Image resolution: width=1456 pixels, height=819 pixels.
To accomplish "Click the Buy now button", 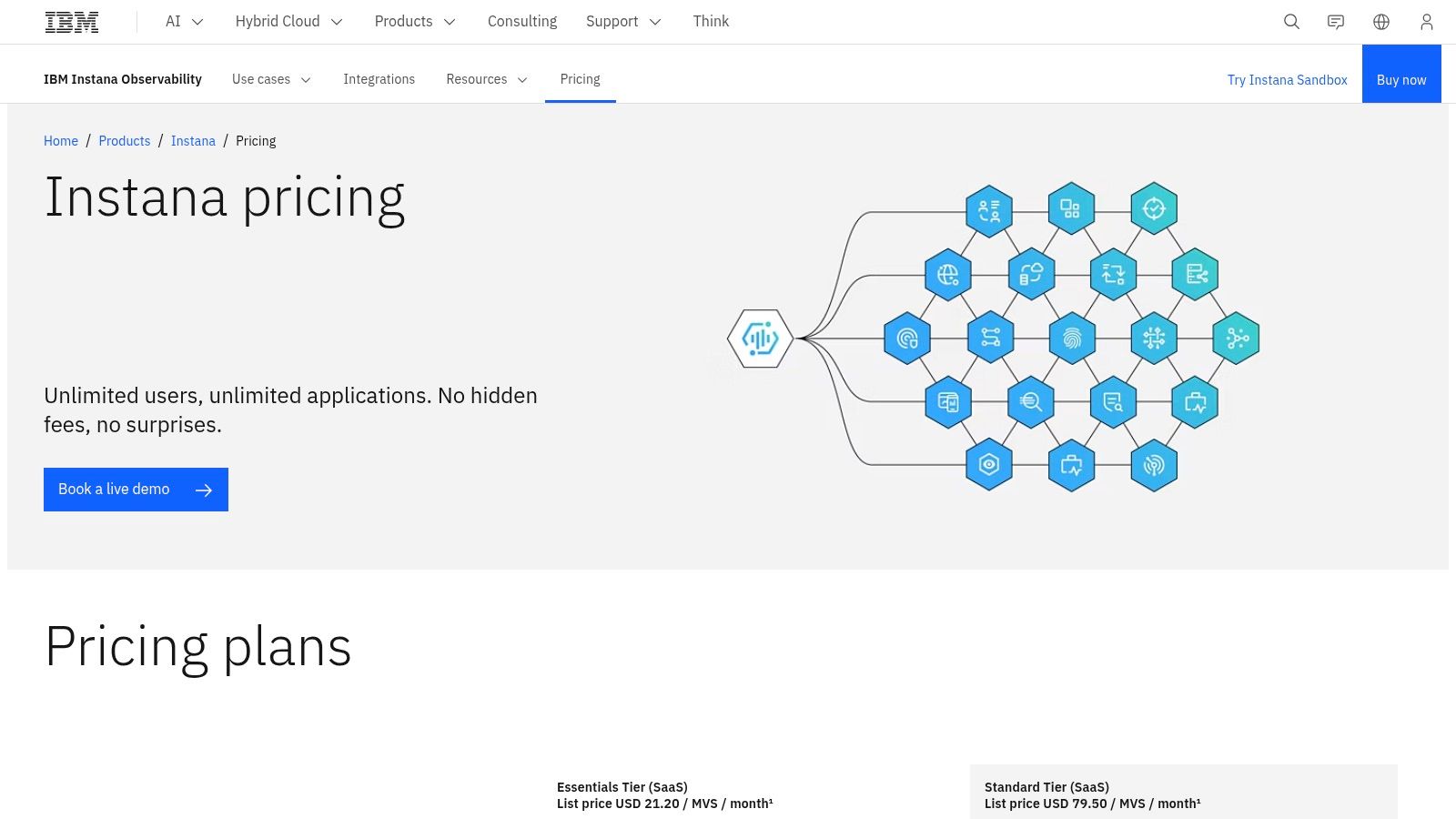I will click(x=1401, y=79).
